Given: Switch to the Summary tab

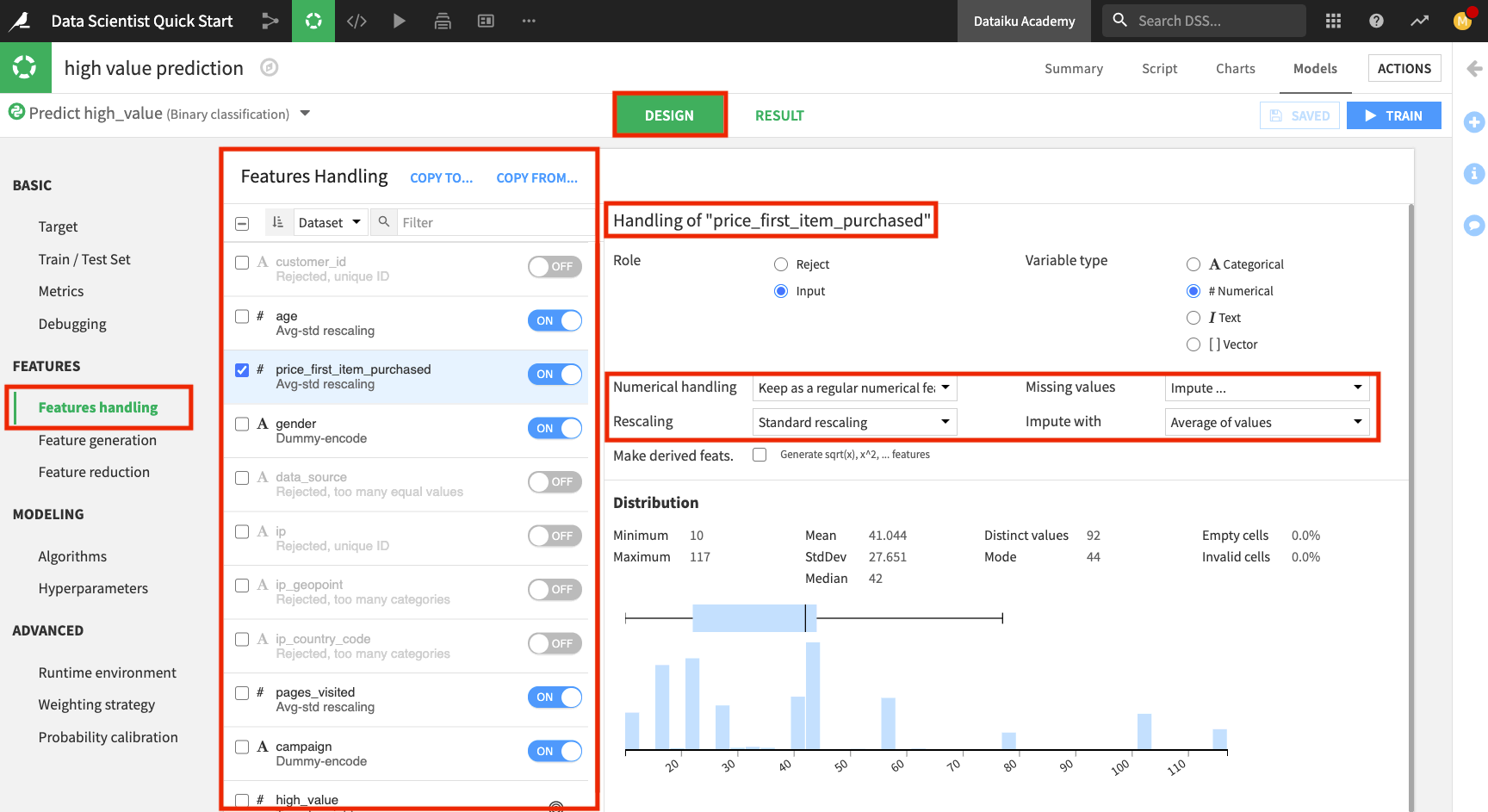Looking at the screenshot, I should [1074, 68].
